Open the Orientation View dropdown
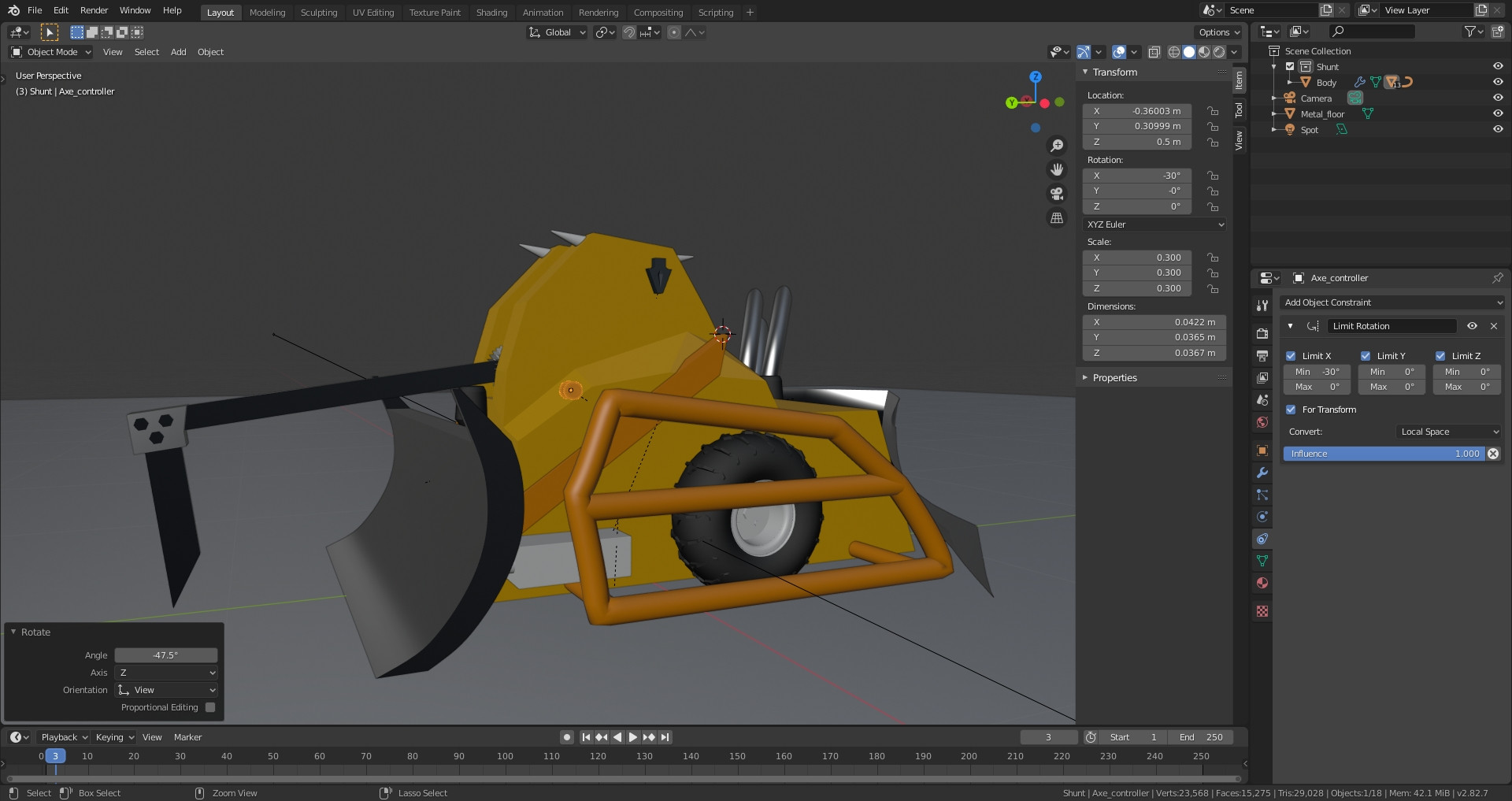Viewport: 1512px width, 801px height. [x=166, y=690]
